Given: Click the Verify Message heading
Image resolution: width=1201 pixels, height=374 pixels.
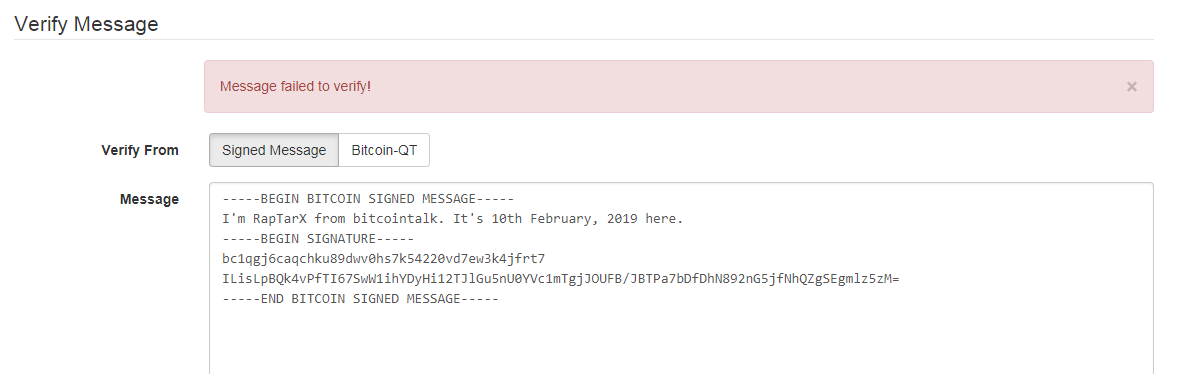Looking at the screenshot, I should point(86,24).
